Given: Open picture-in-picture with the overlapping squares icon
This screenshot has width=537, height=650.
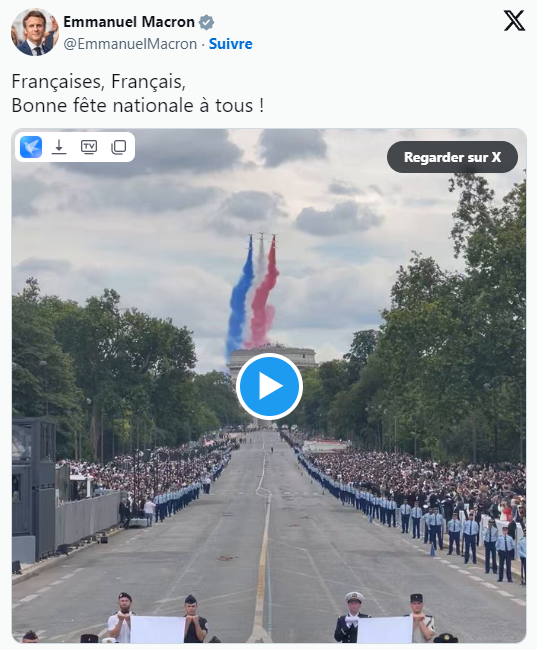Looking at the screenshot, I should coord(119,147).
